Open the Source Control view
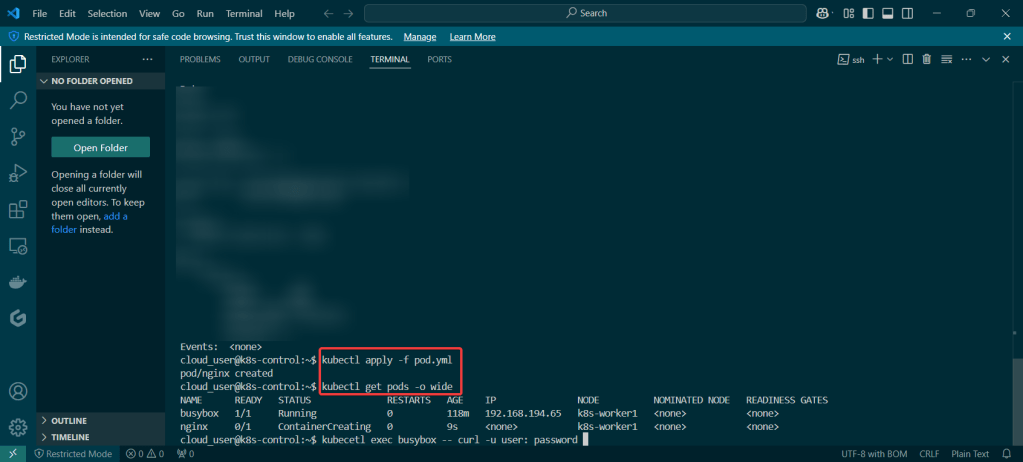1023x462 pixels. (18, 136)
